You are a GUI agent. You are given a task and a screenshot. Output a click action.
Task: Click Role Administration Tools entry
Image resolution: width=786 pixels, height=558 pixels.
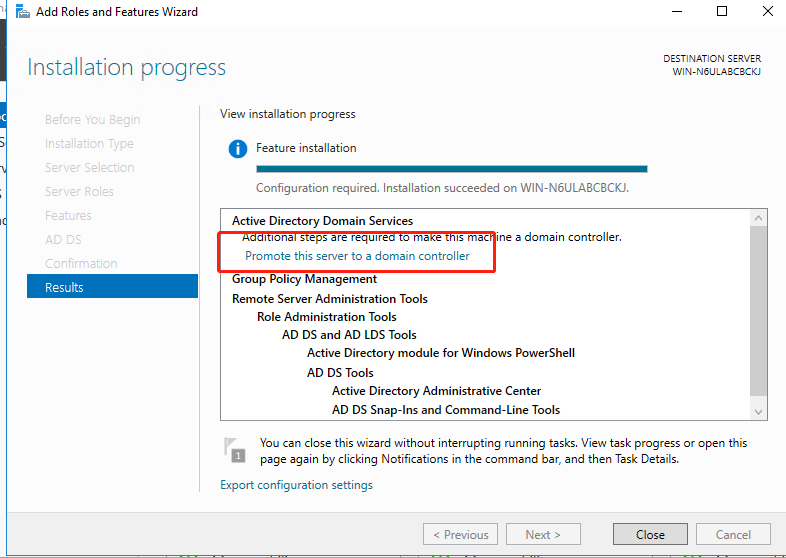(326, 317)
